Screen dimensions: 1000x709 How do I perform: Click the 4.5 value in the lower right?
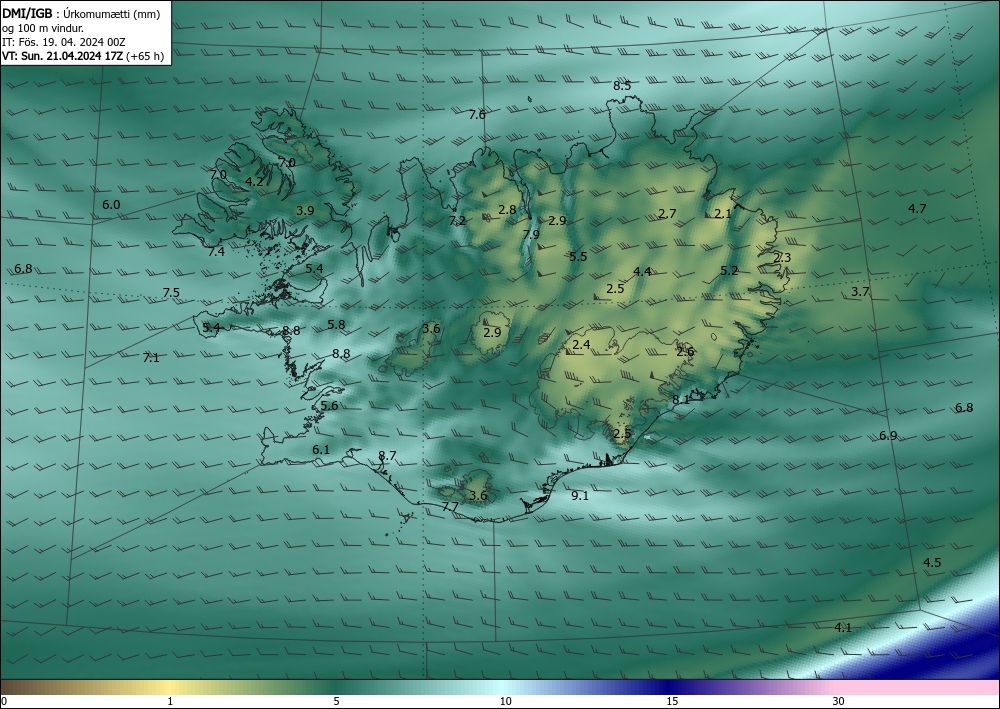932,562
